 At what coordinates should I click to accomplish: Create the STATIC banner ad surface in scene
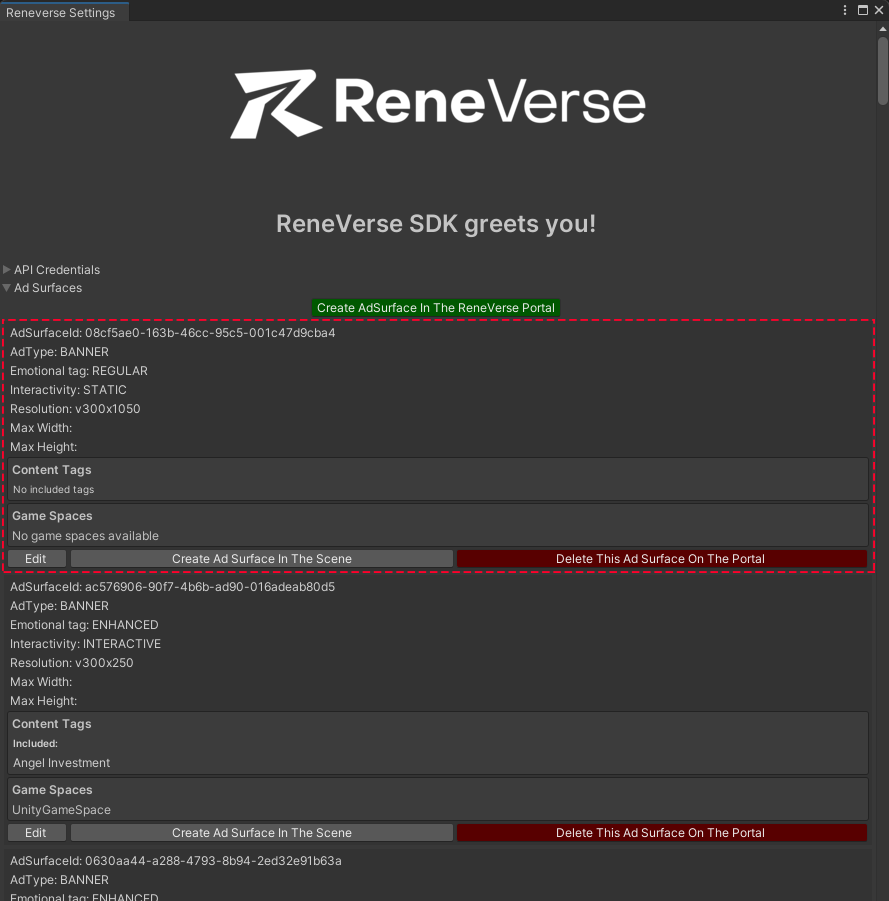[261, 559]
